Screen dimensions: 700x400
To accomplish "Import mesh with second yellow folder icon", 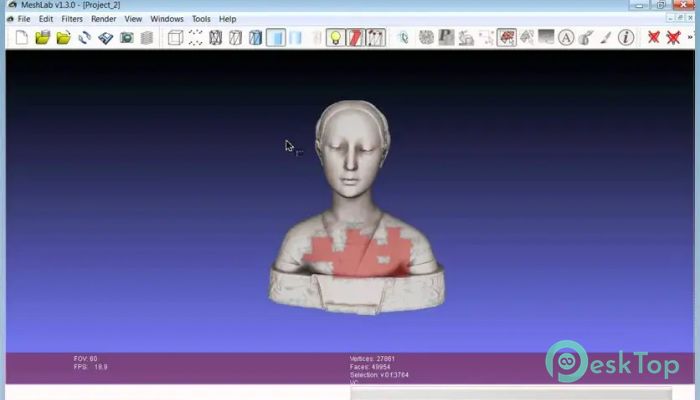I will pos(63,38).
